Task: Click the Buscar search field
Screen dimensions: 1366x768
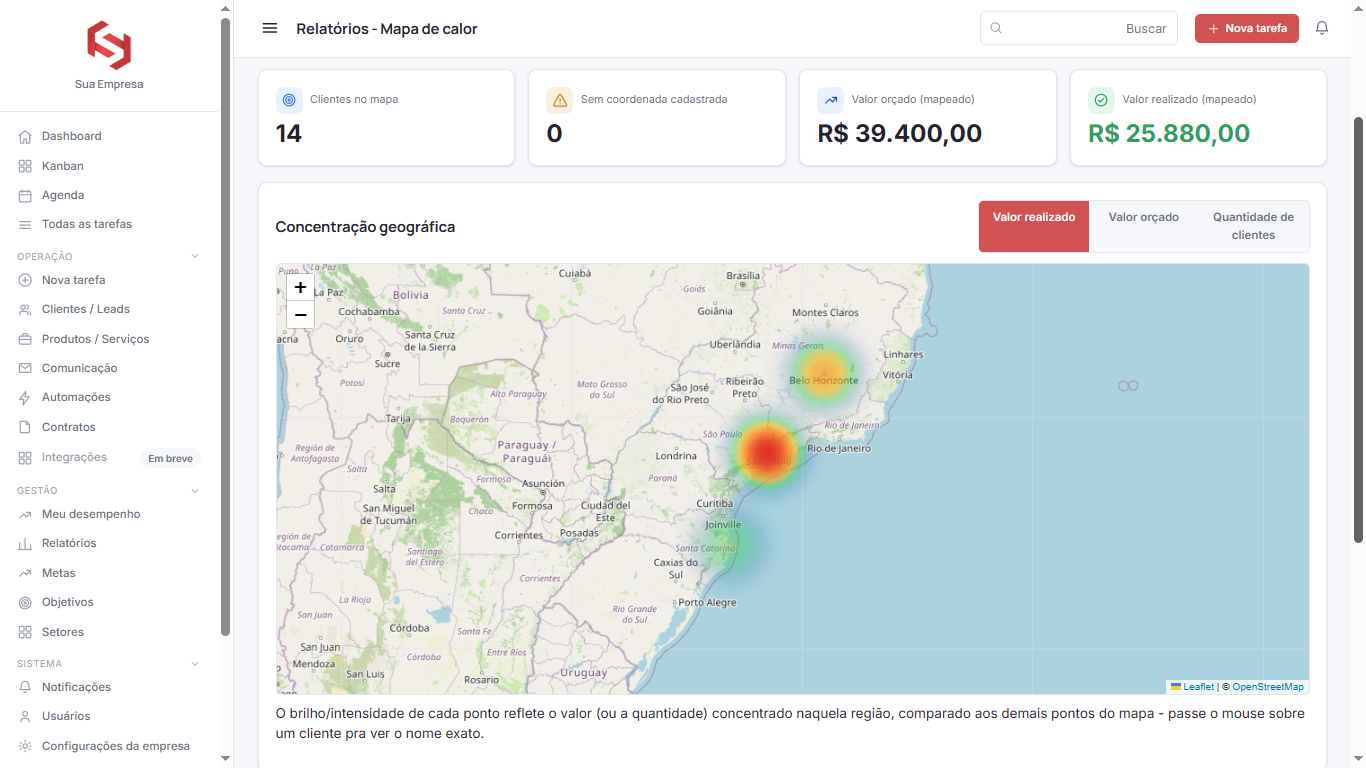Action: click(x=1078, y=28)
